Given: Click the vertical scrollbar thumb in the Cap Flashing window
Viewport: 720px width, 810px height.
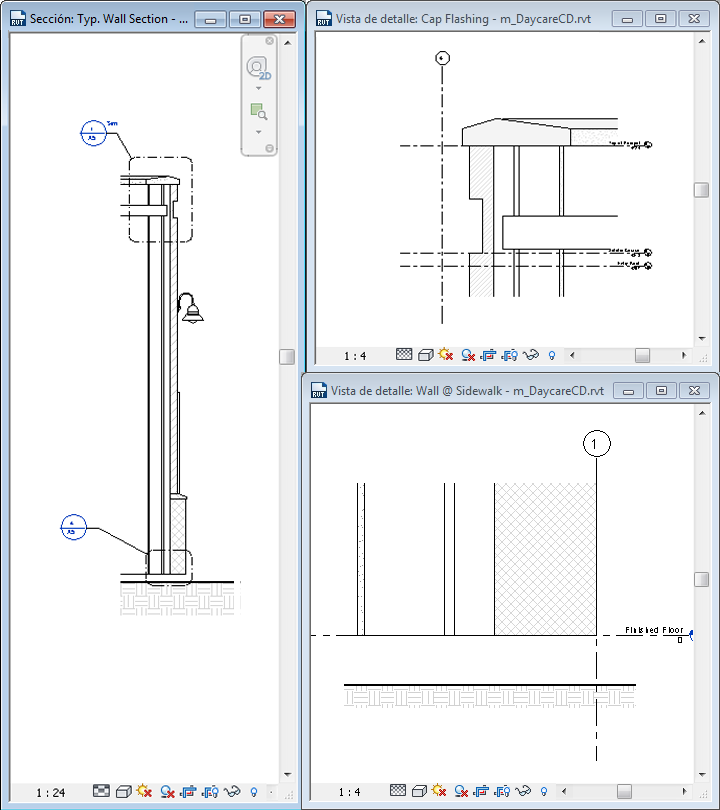Looking at the screenshot, I should point(701,190).
